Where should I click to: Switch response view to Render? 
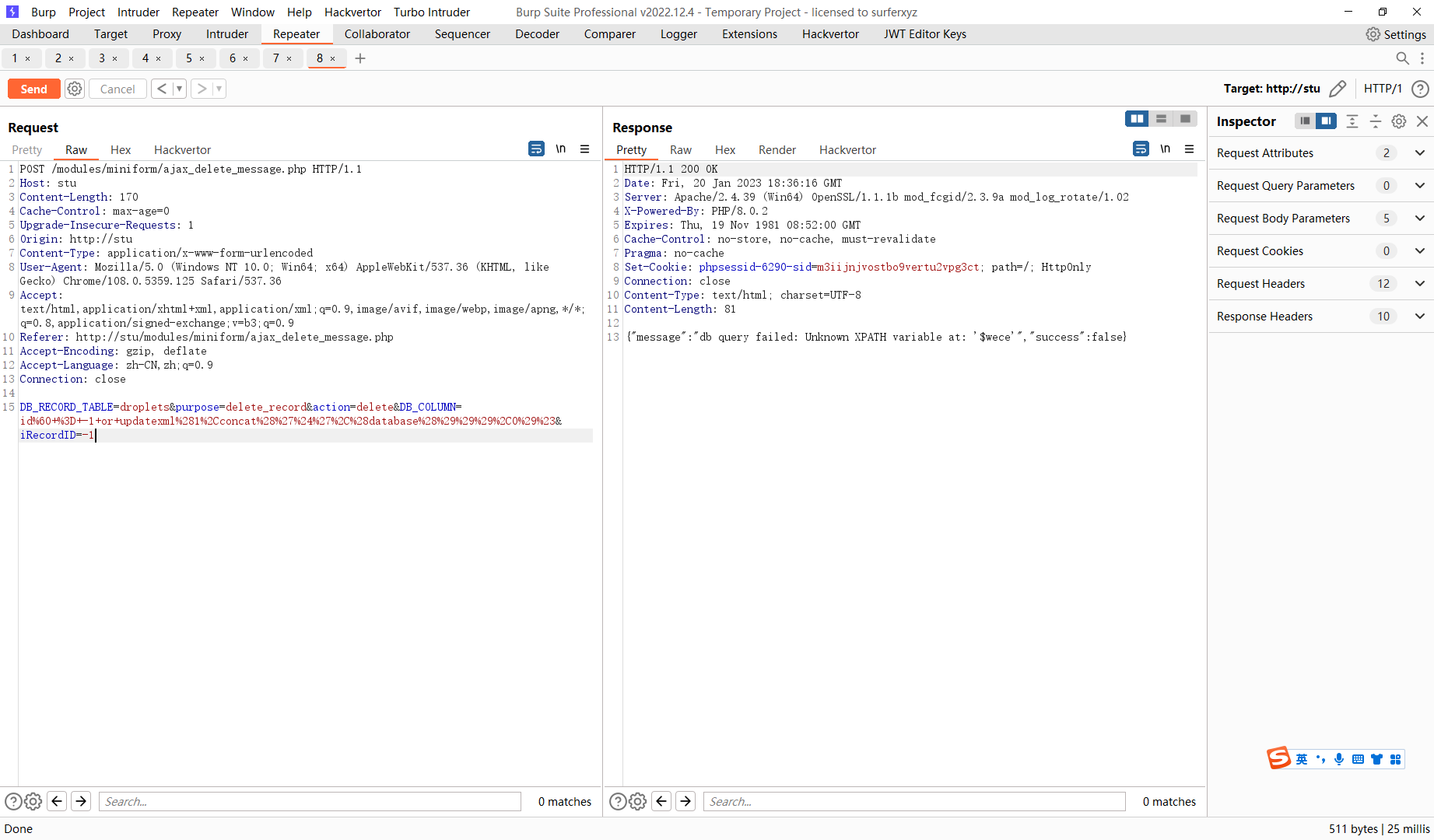777,150
